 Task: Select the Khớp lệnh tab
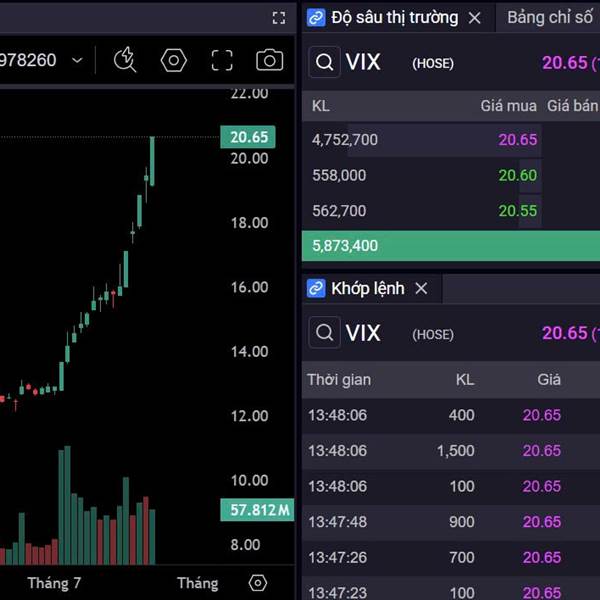pyautogui.click(x=368, y=288)
